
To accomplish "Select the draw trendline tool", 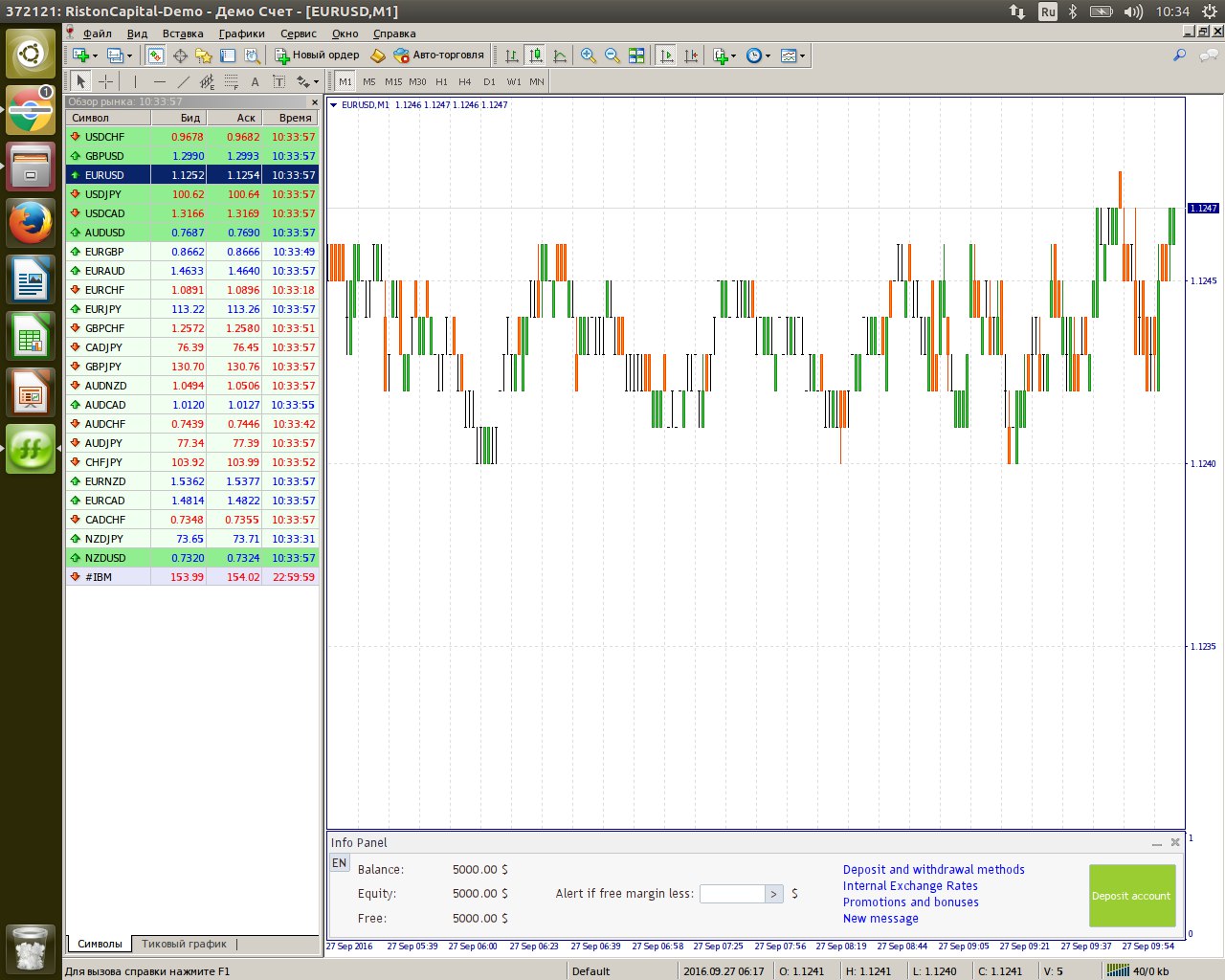I will point(183,82).
